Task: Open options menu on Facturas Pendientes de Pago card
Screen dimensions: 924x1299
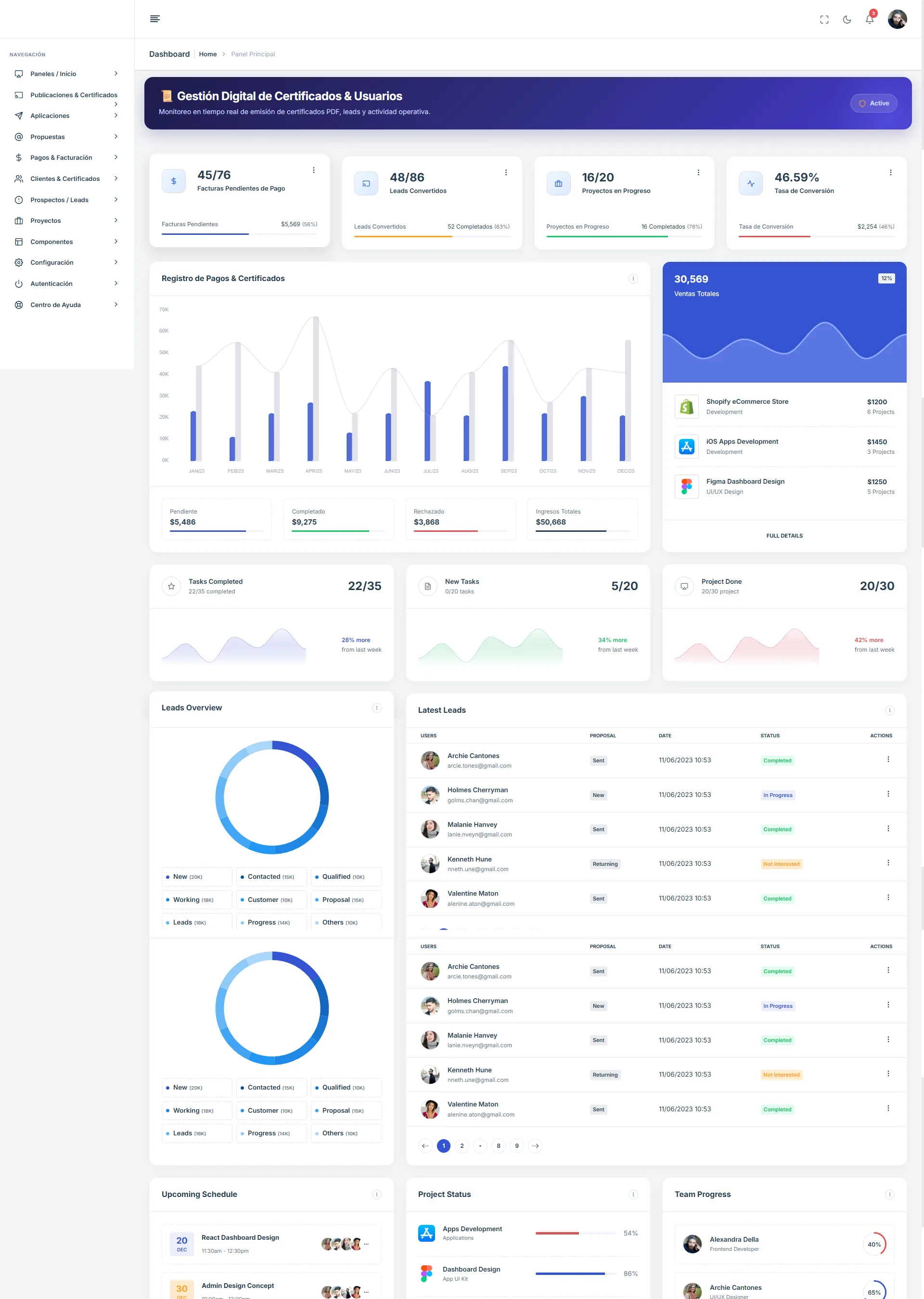Action: (x=313, y=170)
